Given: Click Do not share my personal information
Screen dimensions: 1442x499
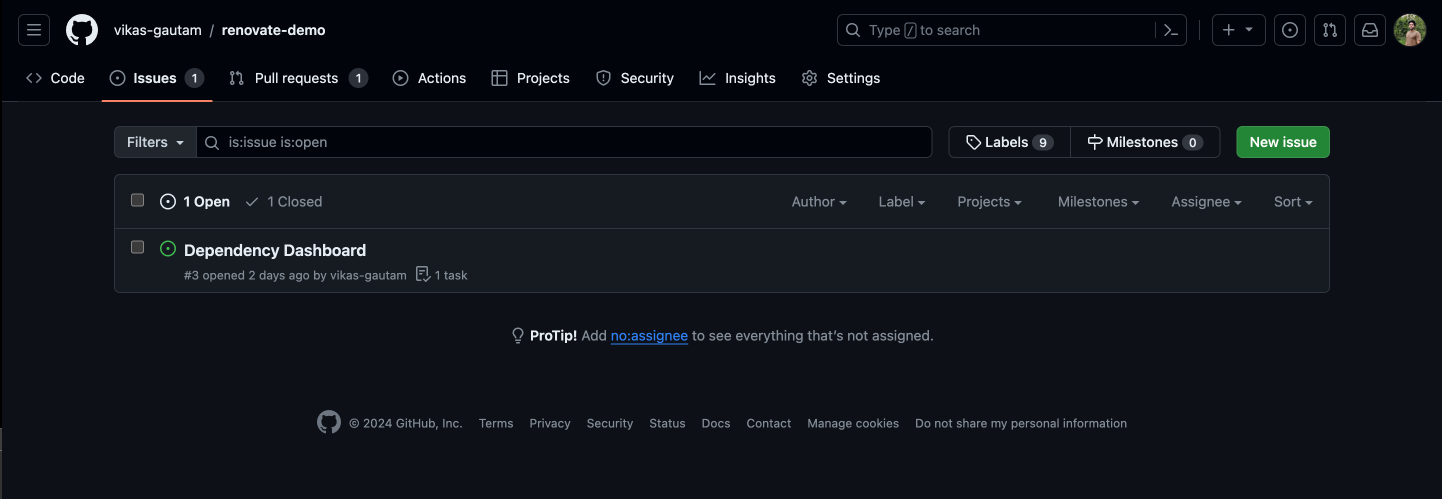Looking at the screenshot, I should [1021, 424].
